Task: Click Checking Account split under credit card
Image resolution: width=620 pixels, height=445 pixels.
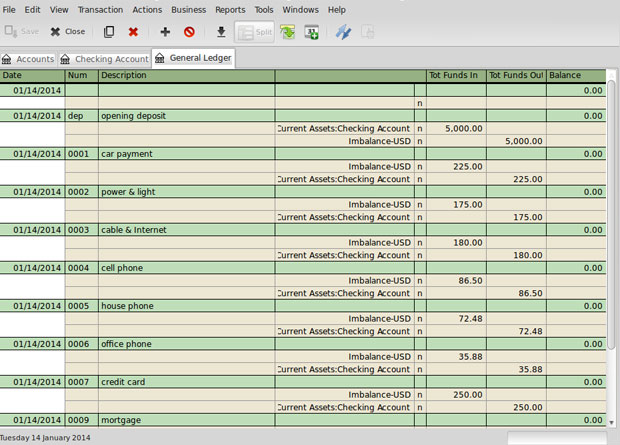Action: tap(345, 407)
